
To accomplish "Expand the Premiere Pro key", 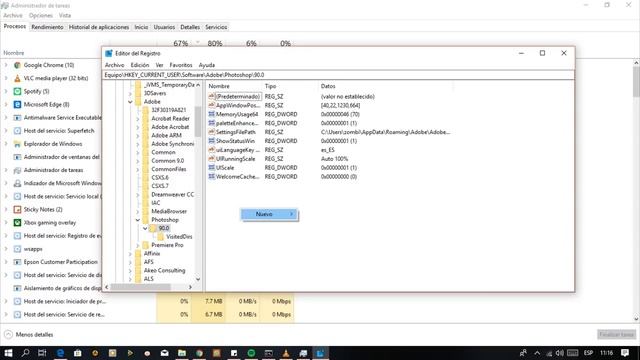I will (x=138, y=245).
